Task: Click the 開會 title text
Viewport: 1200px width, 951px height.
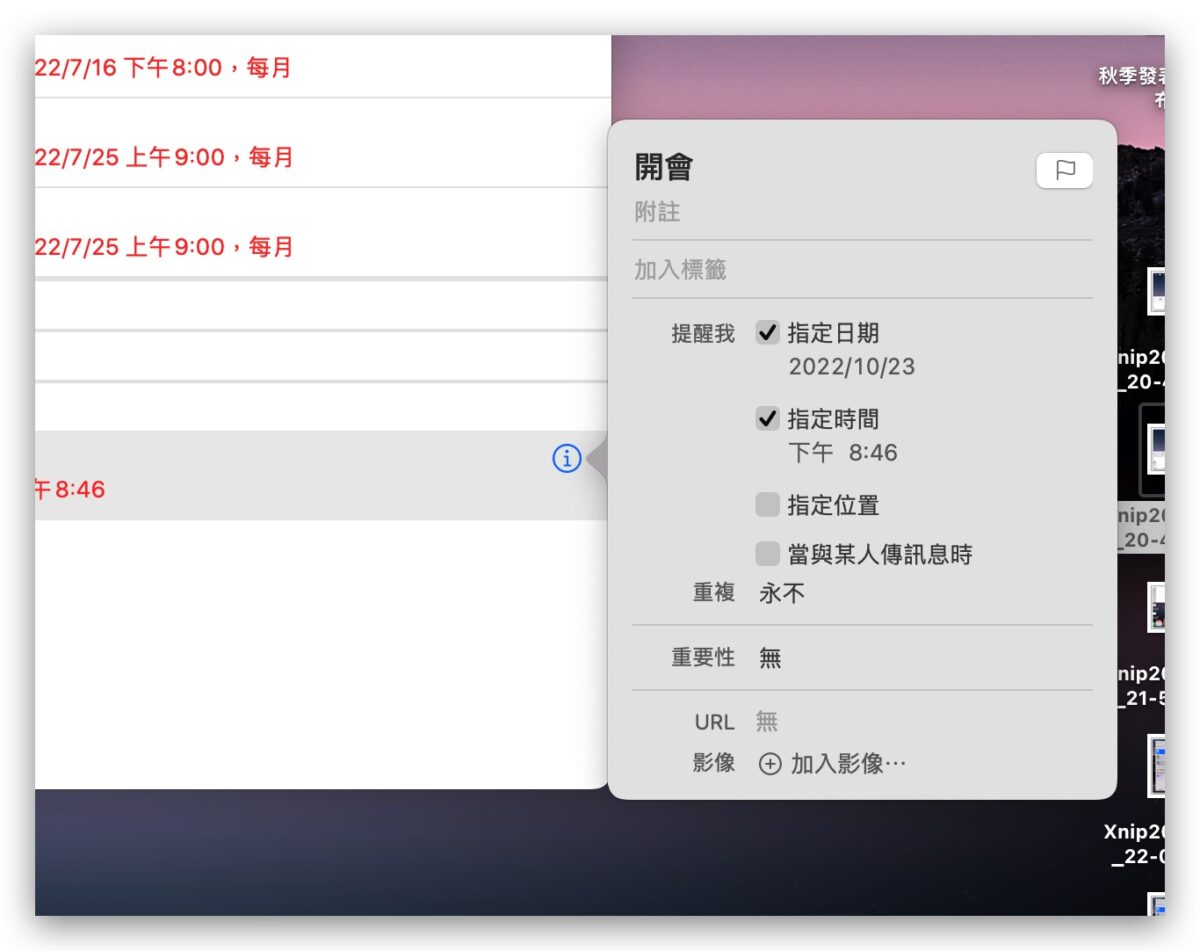Action: coord(664,168)
